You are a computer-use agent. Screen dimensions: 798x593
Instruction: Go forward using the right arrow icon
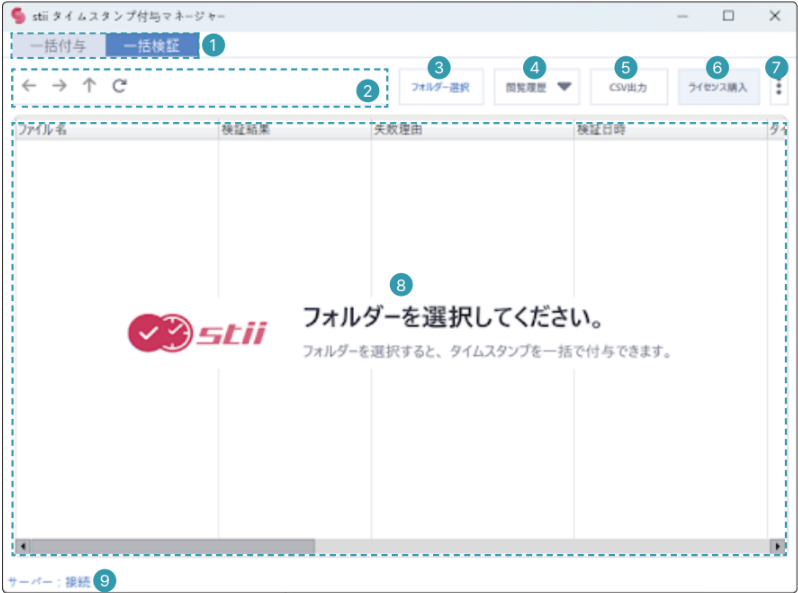coord(59,86)
